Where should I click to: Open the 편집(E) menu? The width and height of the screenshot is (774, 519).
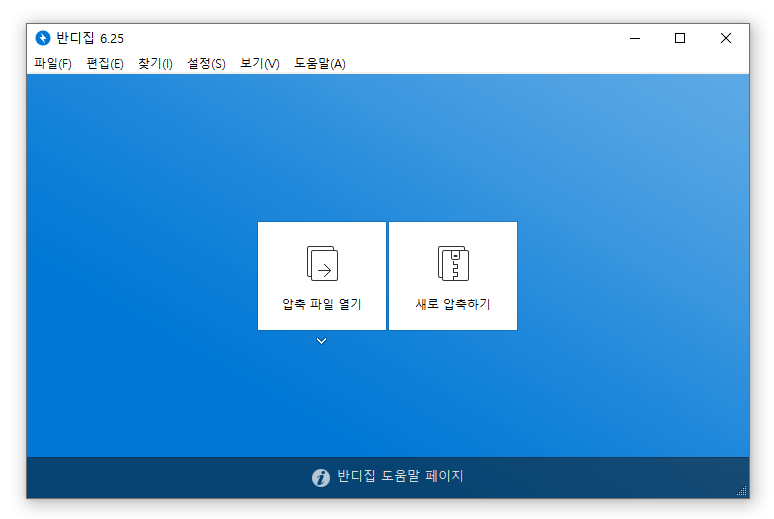(105, 64)
